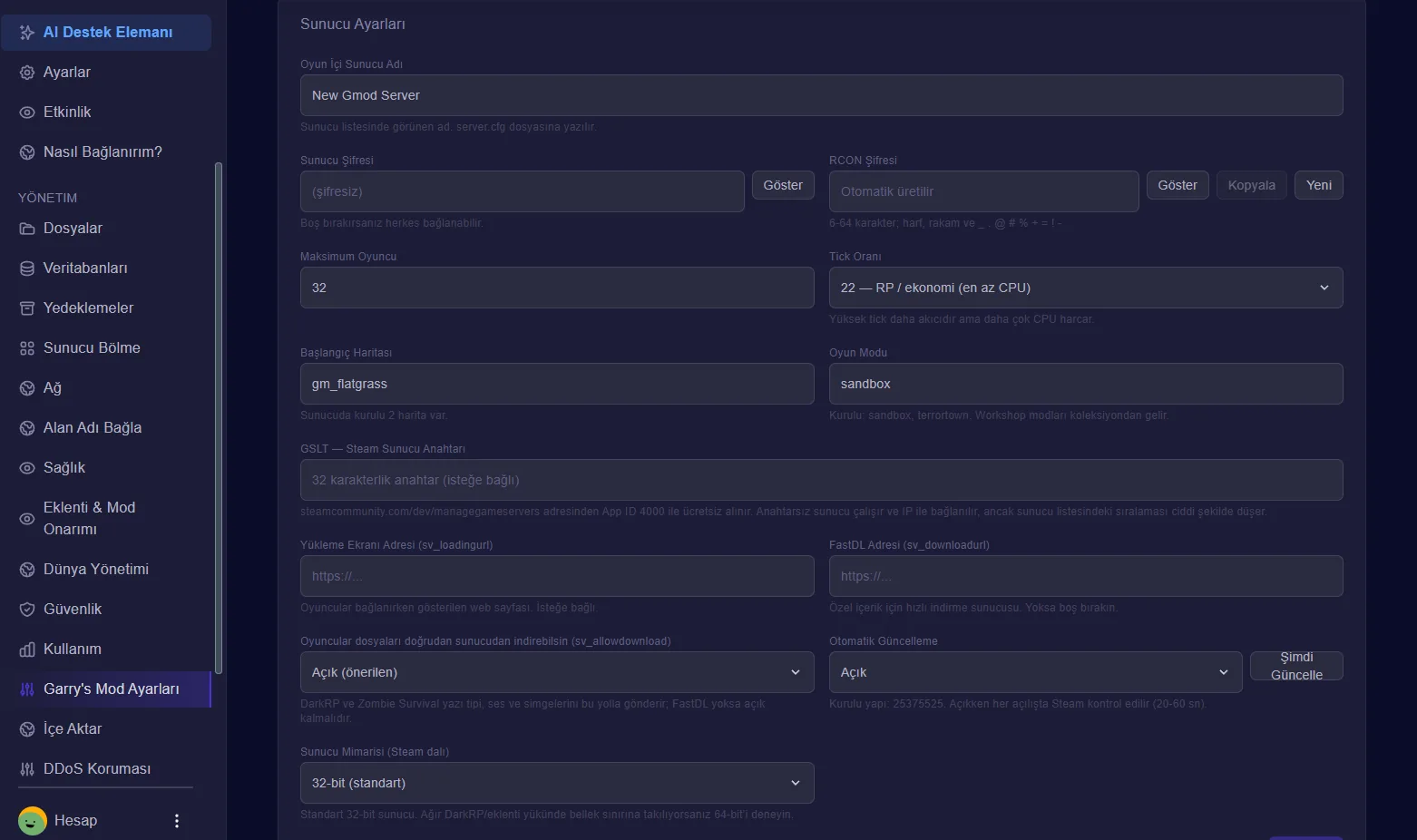Click the Başlangıç Haritası field
The width and height of the screenshot is (1417, 840).
(557, 384)
